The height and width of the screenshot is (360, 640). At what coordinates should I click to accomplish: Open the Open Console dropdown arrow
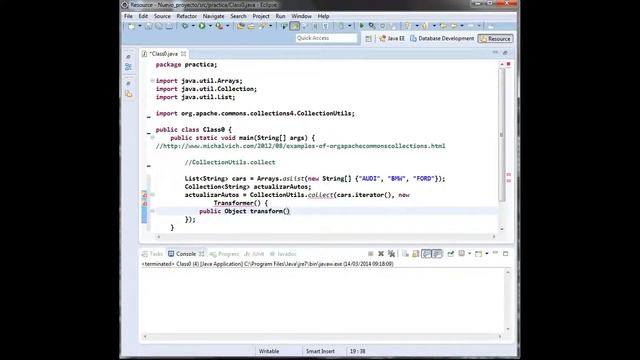click(x=487, y=254)
